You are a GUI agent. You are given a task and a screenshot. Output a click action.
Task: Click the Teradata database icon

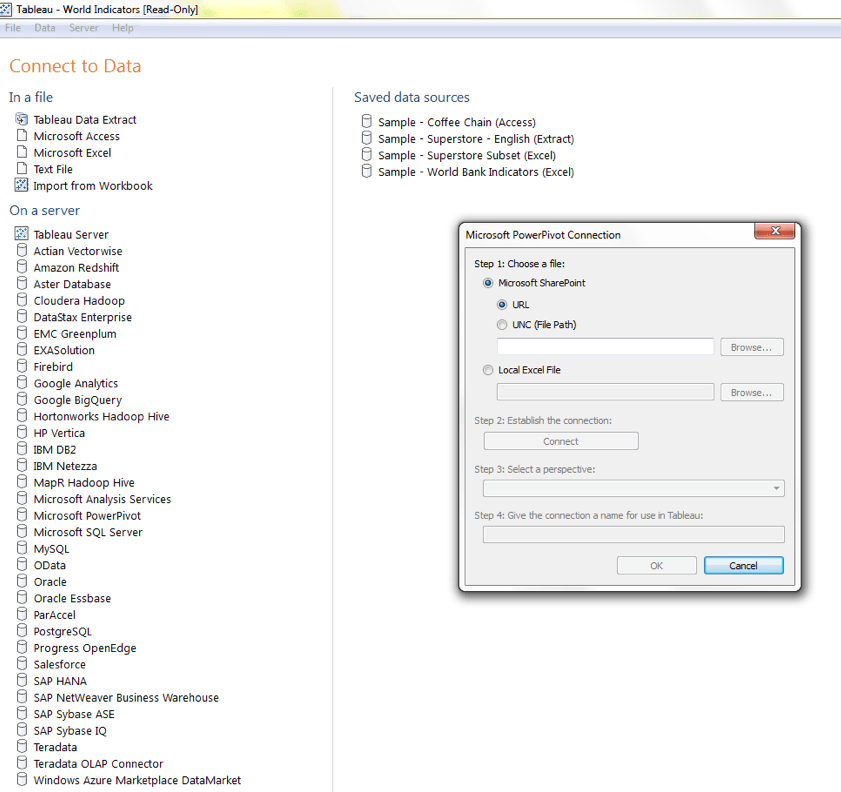click(22, 746)
